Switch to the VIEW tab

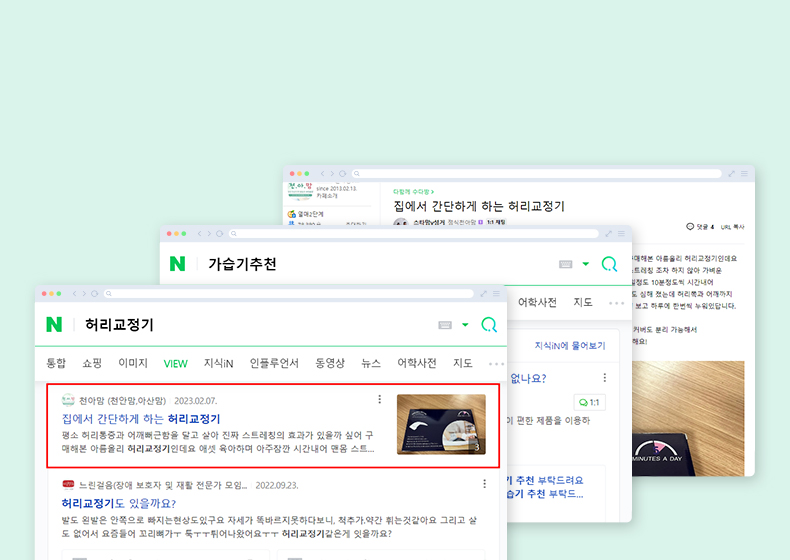175,363
